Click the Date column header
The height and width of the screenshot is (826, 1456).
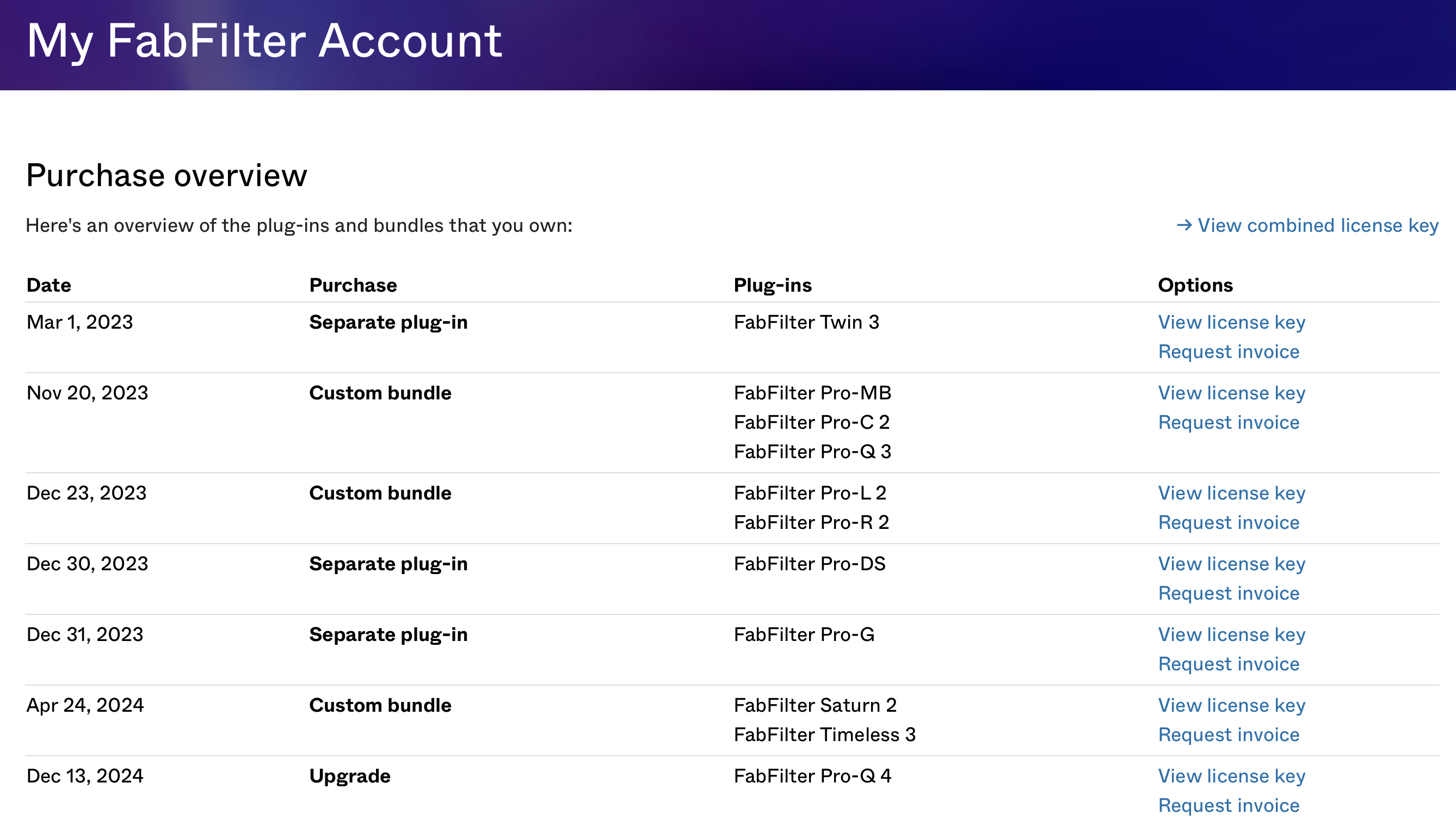click(x=49, y=285)
